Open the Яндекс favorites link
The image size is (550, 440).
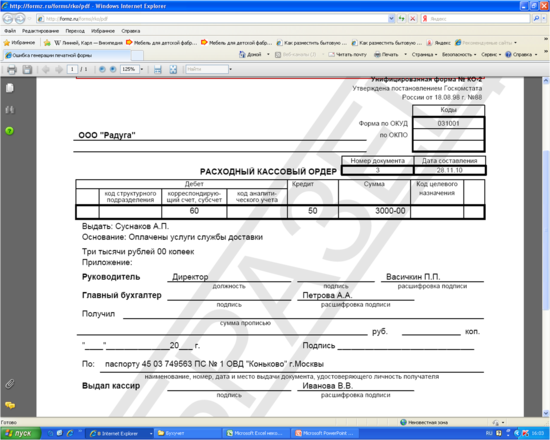[x=438, y=43]
